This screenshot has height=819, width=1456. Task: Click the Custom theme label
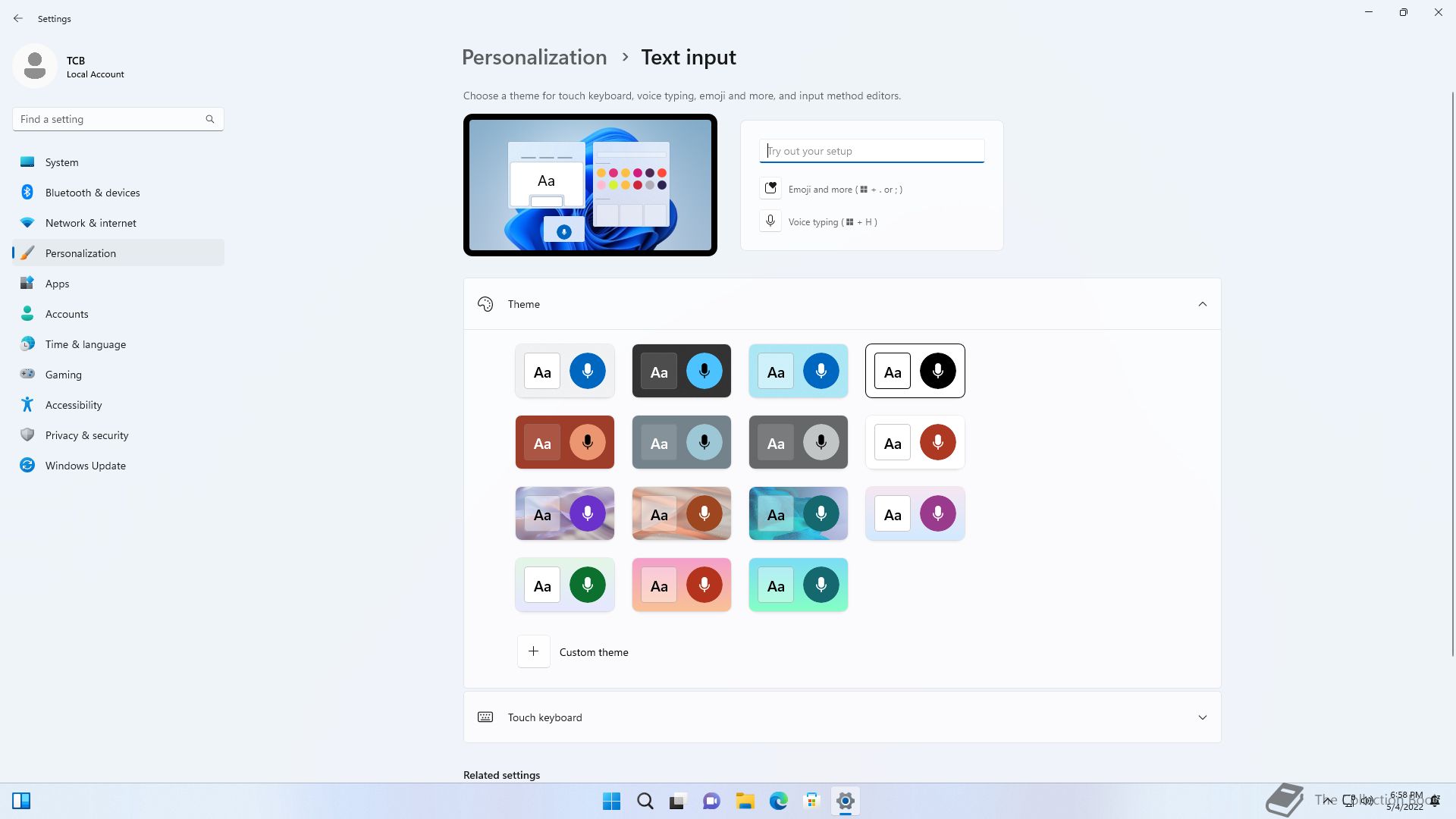(x=594, y=652)
